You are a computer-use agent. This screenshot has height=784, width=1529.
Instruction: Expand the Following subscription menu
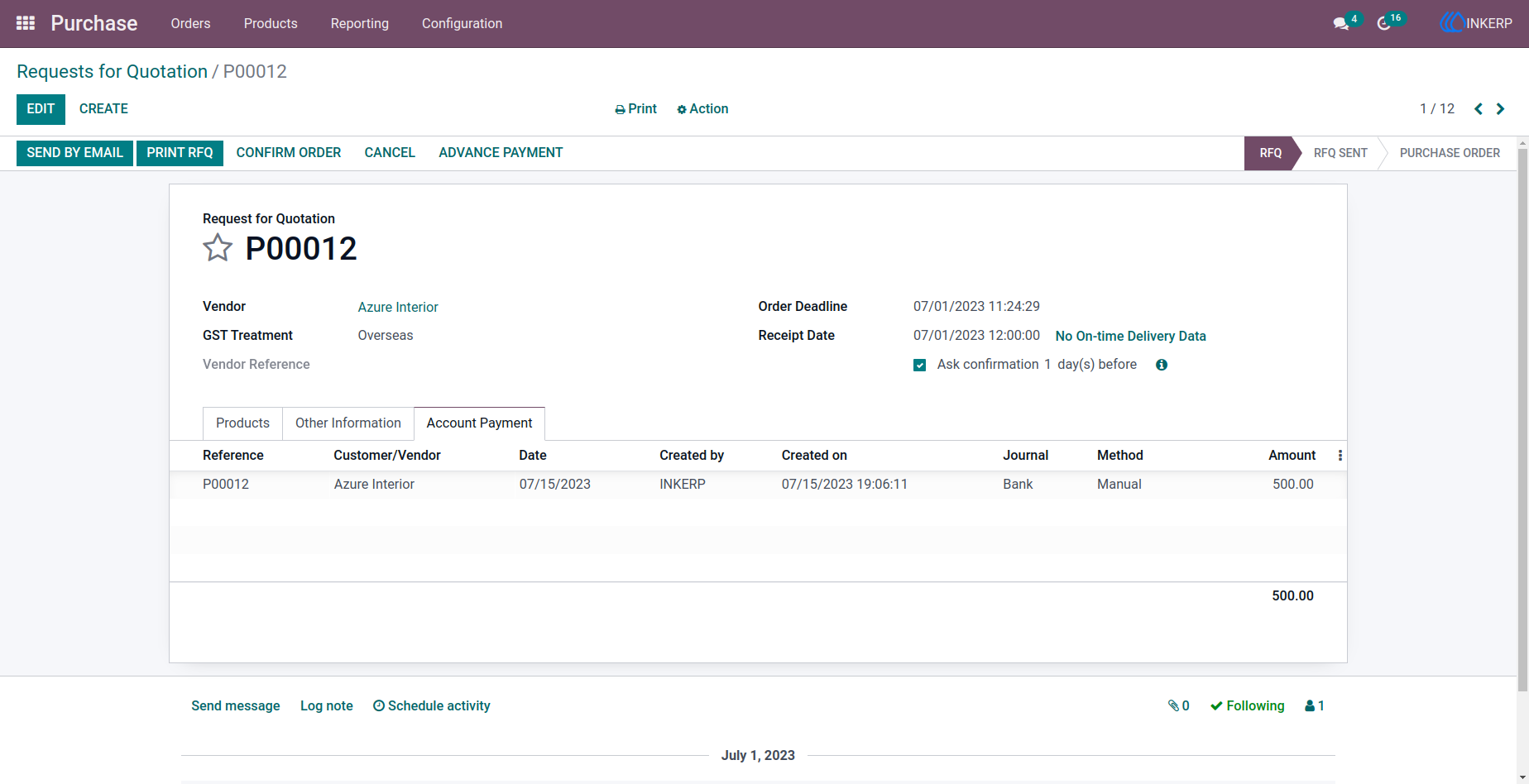pos(1247,706)
